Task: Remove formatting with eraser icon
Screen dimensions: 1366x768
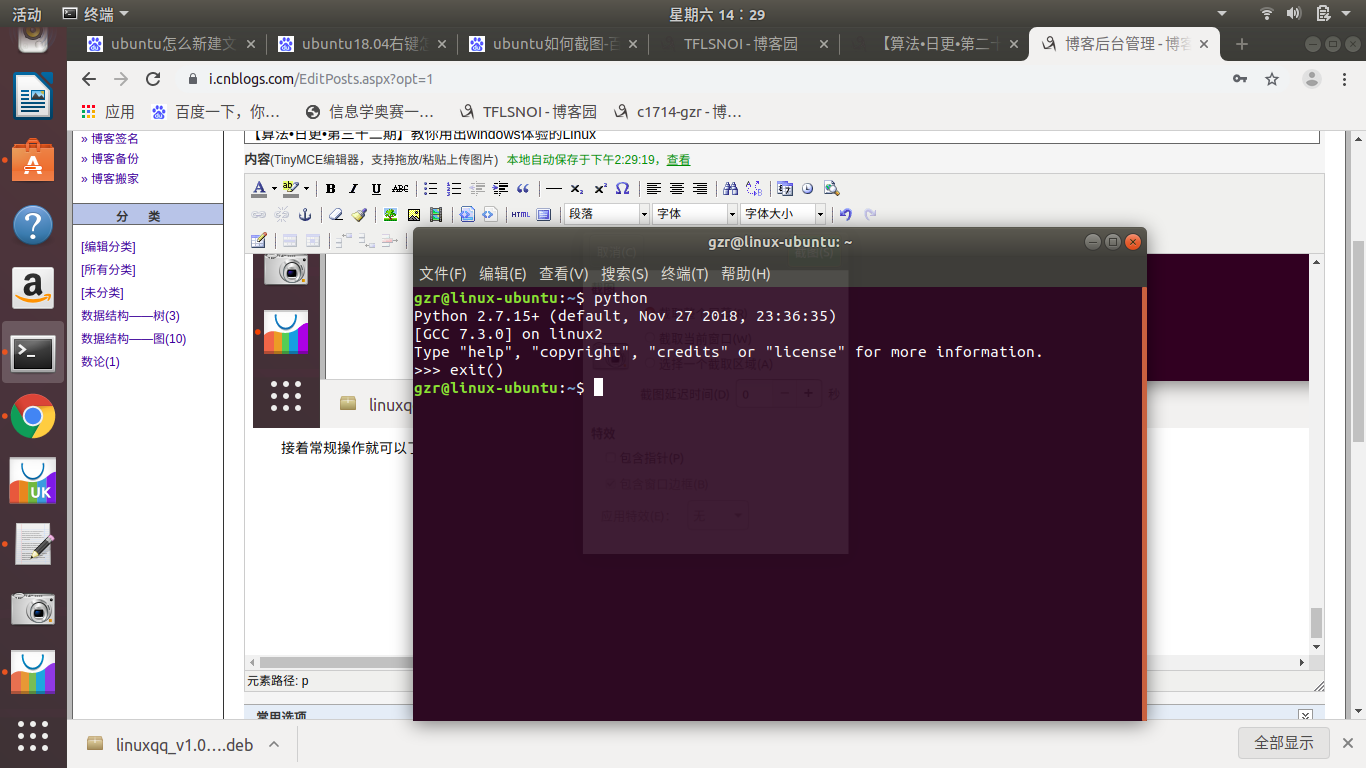Action: pos(336,214)
